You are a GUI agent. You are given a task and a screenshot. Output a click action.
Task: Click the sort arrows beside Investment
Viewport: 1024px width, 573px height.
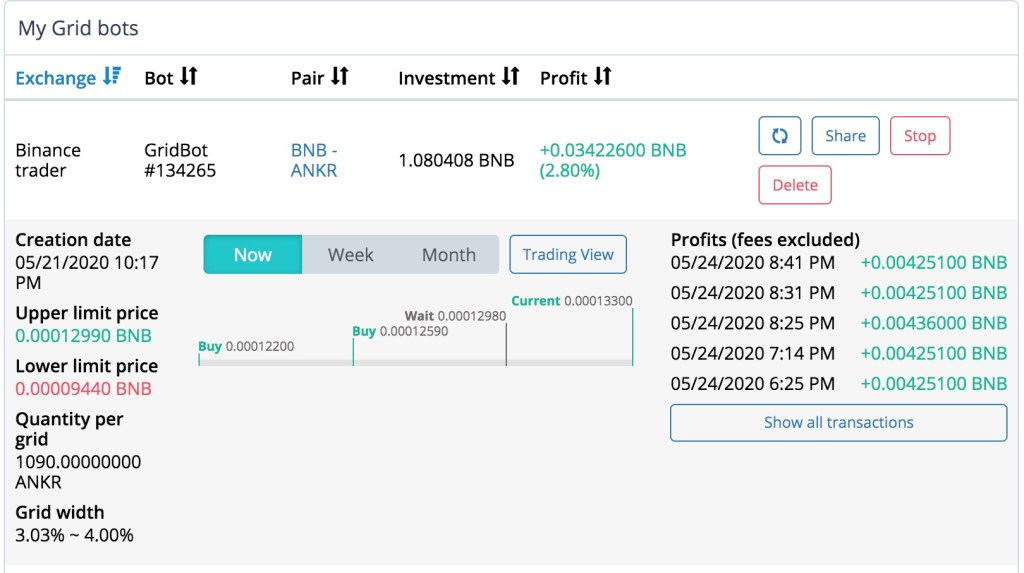510,77
